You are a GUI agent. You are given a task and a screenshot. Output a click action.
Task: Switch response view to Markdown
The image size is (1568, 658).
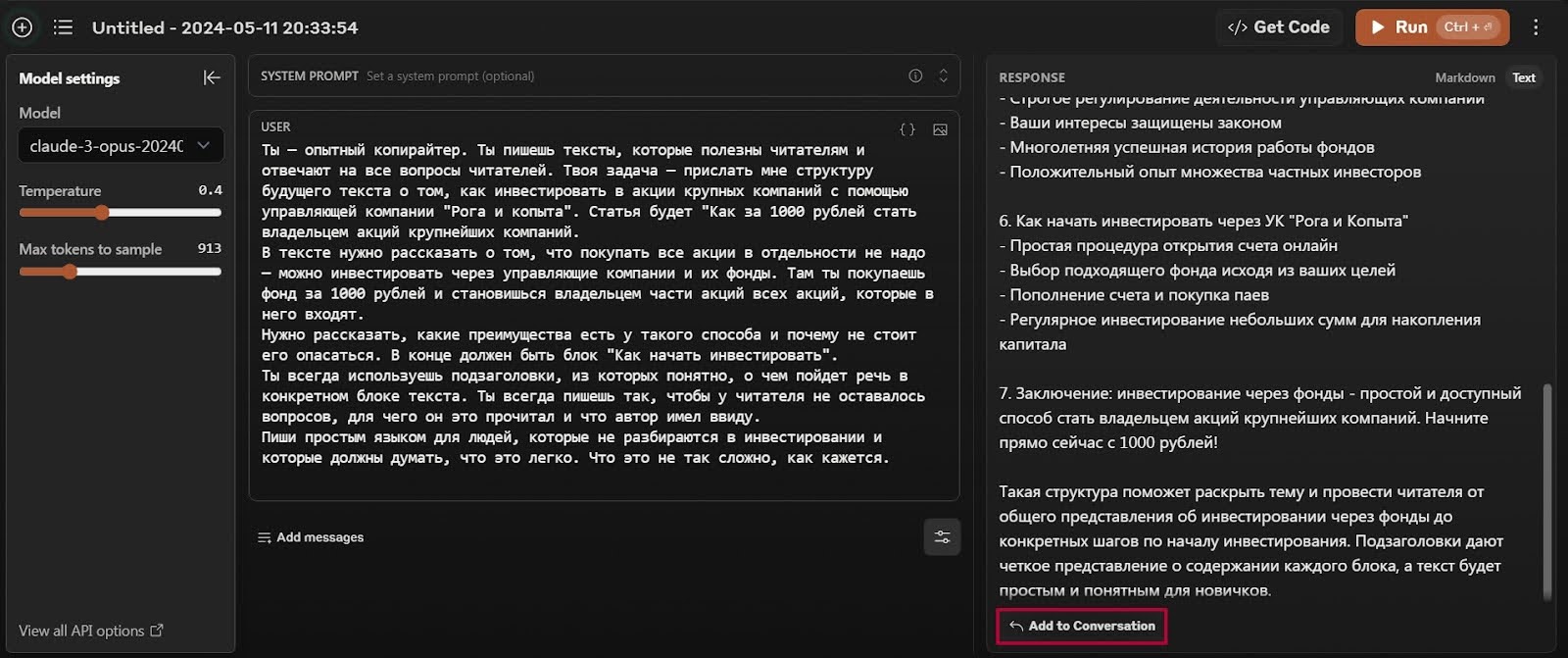[1464, 77]
